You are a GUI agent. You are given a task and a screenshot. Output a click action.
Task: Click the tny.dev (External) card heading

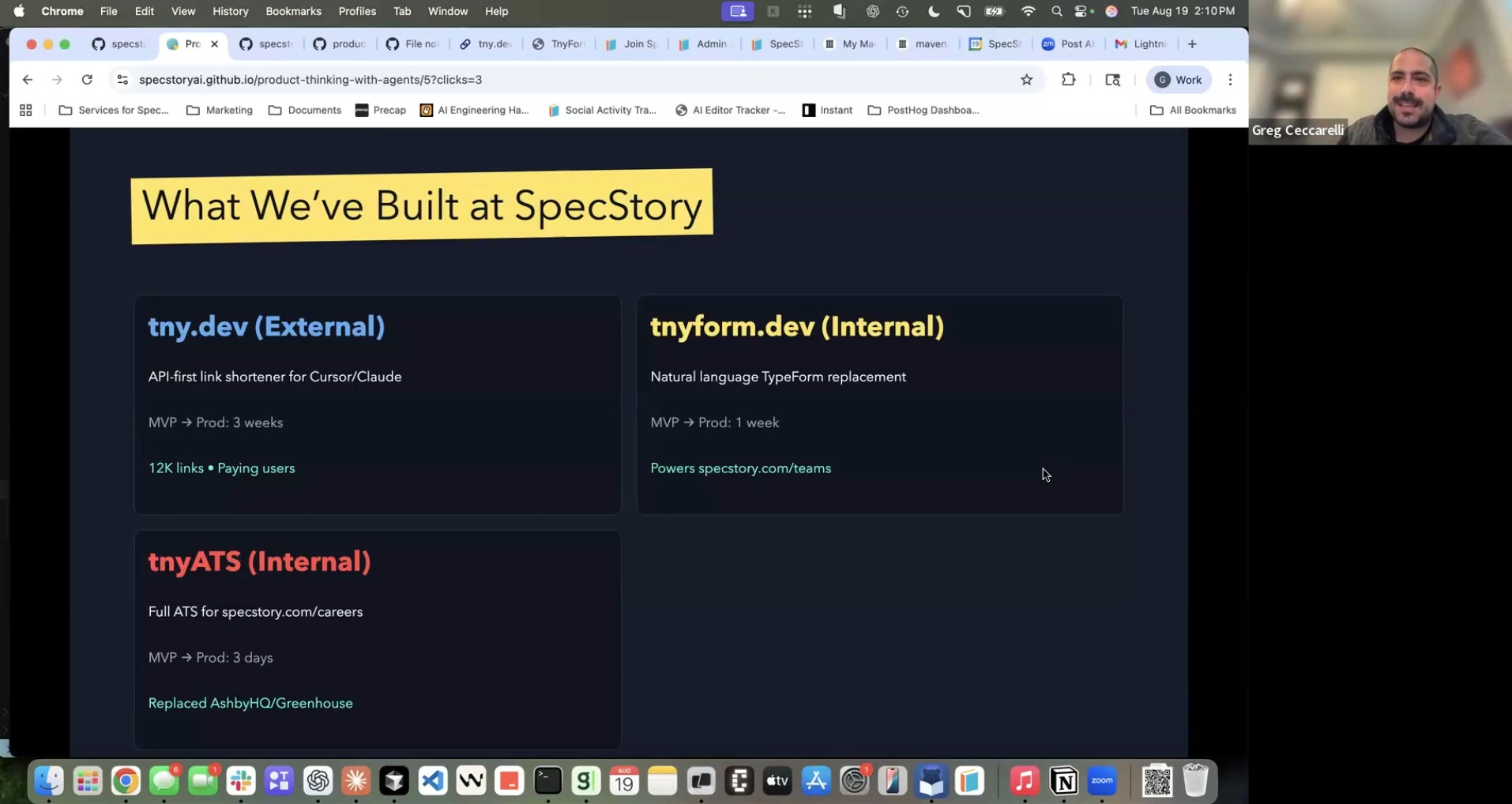(x=266, y=327)
